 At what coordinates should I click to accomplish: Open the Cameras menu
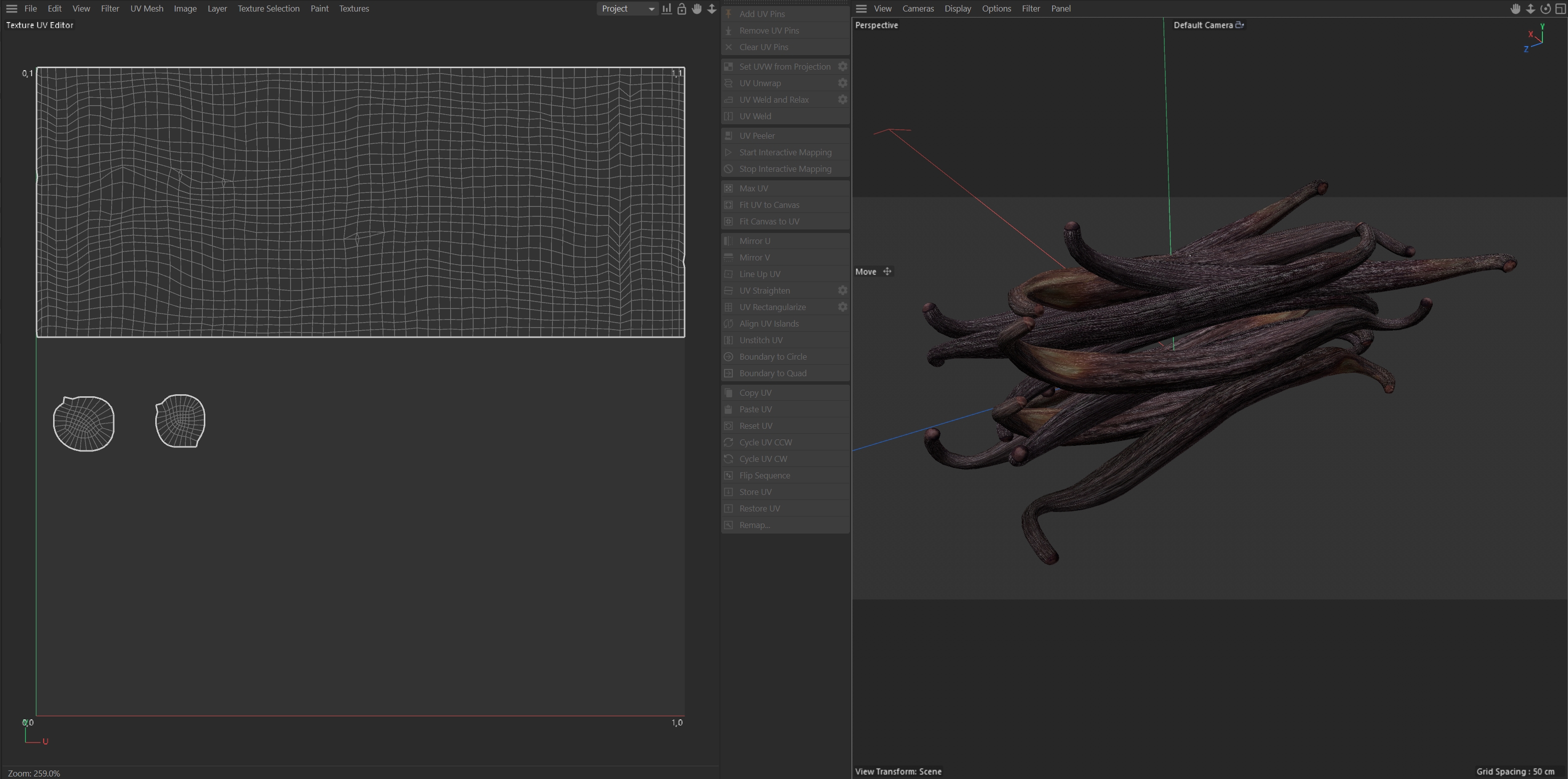(918, 9)
